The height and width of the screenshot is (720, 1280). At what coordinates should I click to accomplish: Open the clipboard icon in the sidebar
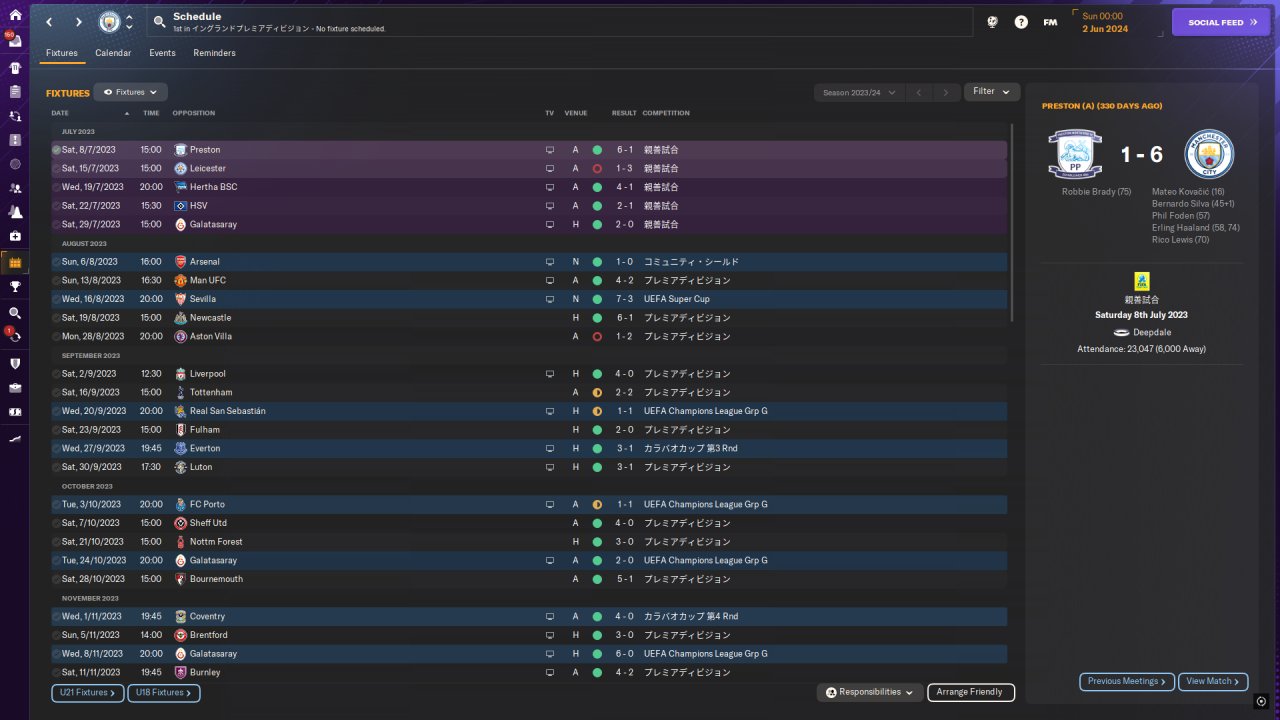pyautogui.click(x=15, y=92)
